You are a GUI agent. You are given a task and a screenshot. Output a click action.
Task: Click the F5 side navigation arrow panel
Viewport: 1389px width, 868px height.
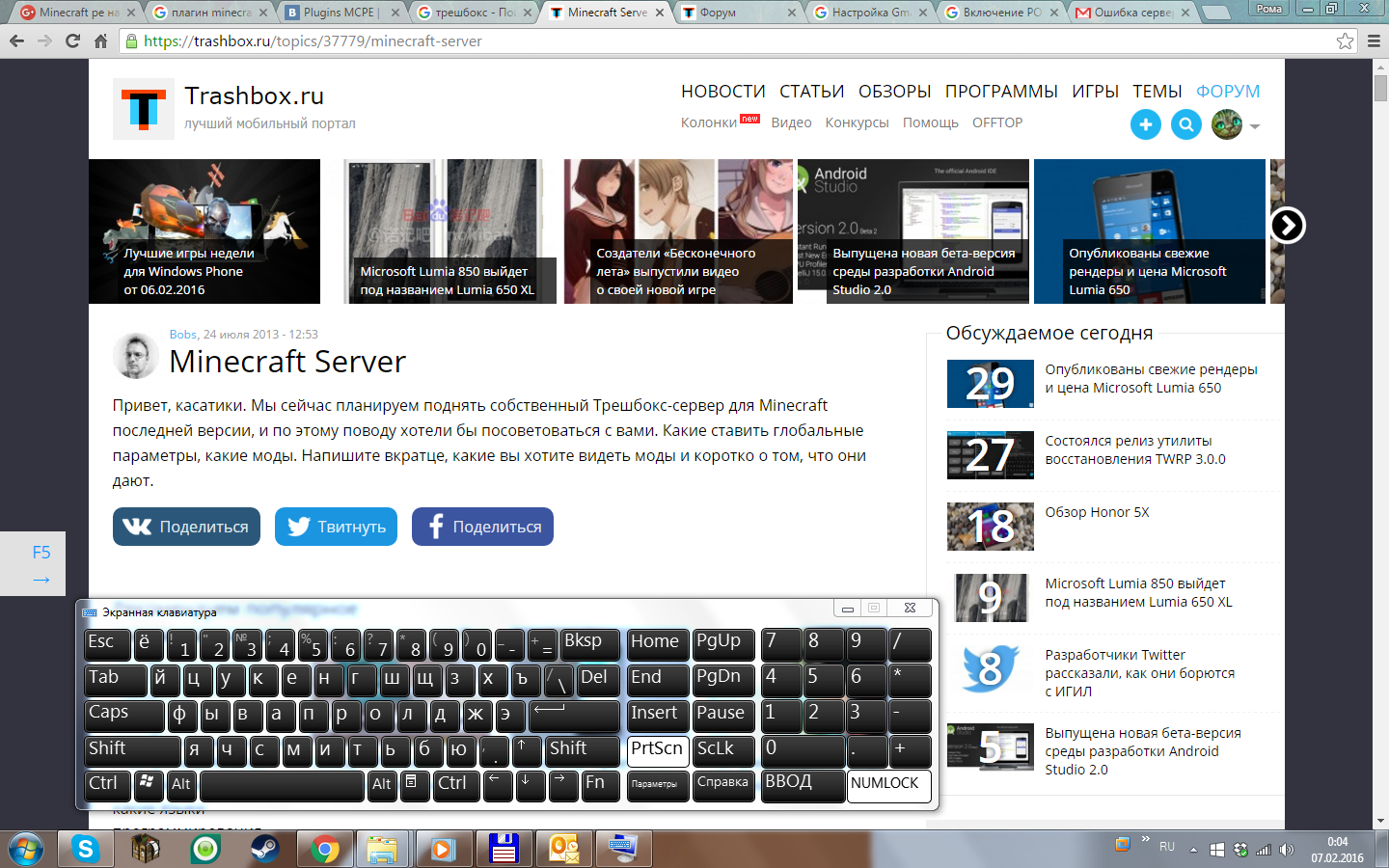(33, 564)
